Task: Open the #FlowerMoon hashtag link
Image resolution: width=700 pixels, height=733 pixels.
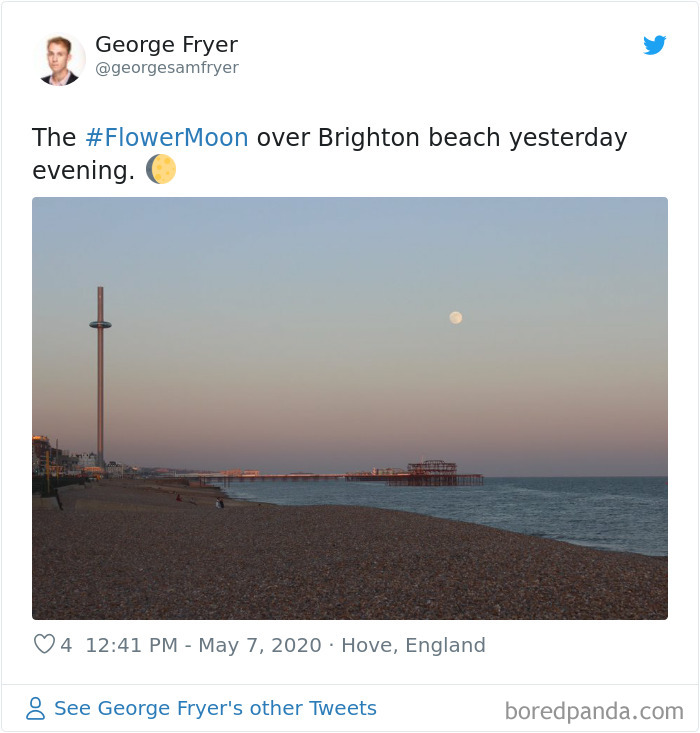Action: pyautogui.click(x=167, y=137)
